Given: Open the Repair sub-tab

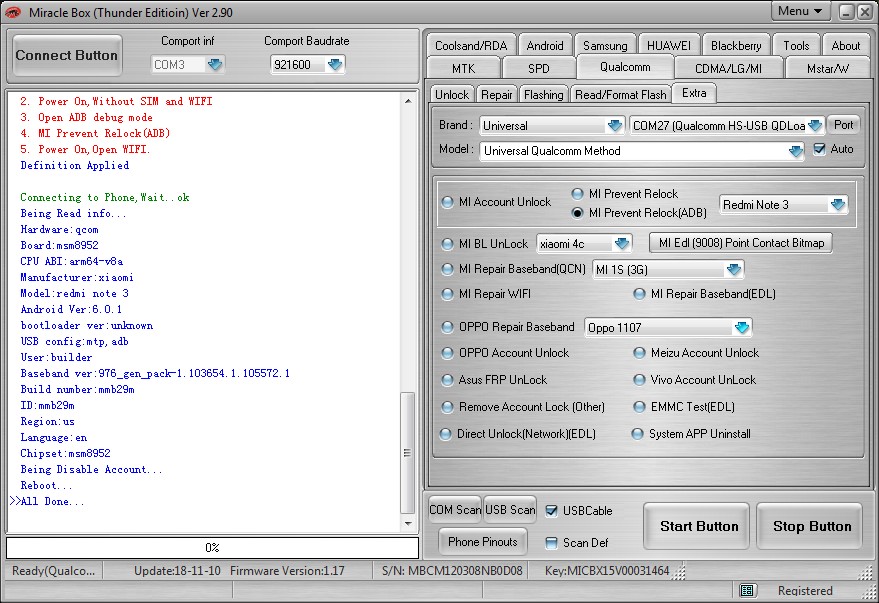Looking at the screenshot, I should [x=497, y=95].
